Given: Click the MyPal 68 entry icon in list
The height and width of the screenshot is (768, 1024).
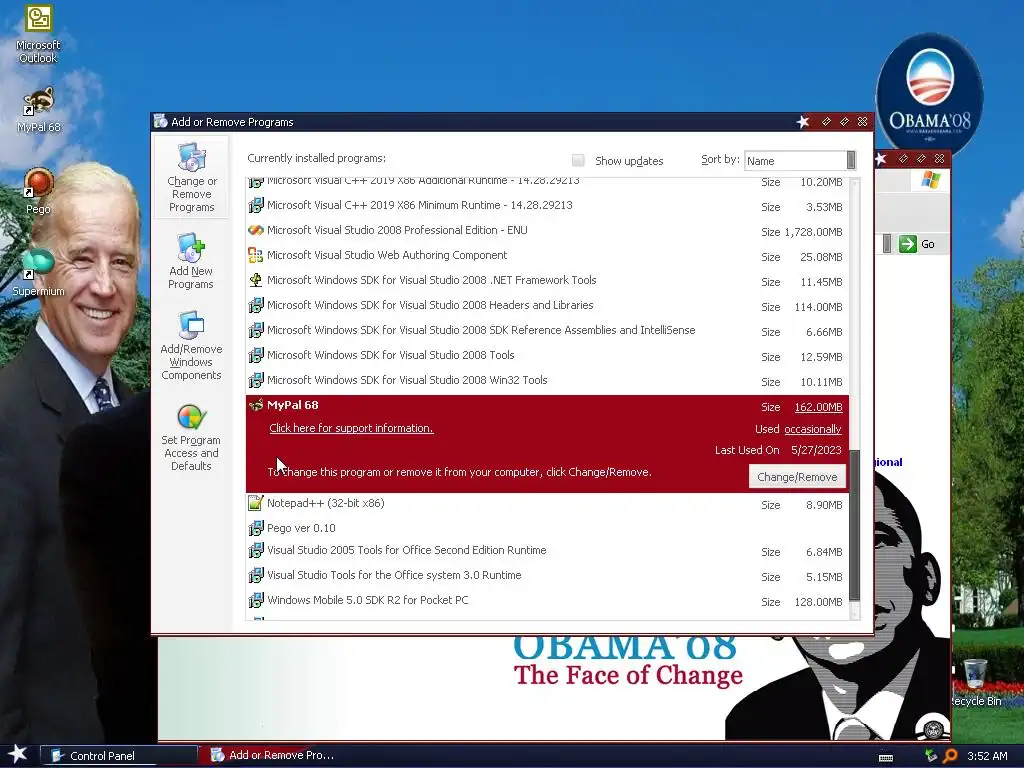Looking at the screenshot, I should (255, 405).
